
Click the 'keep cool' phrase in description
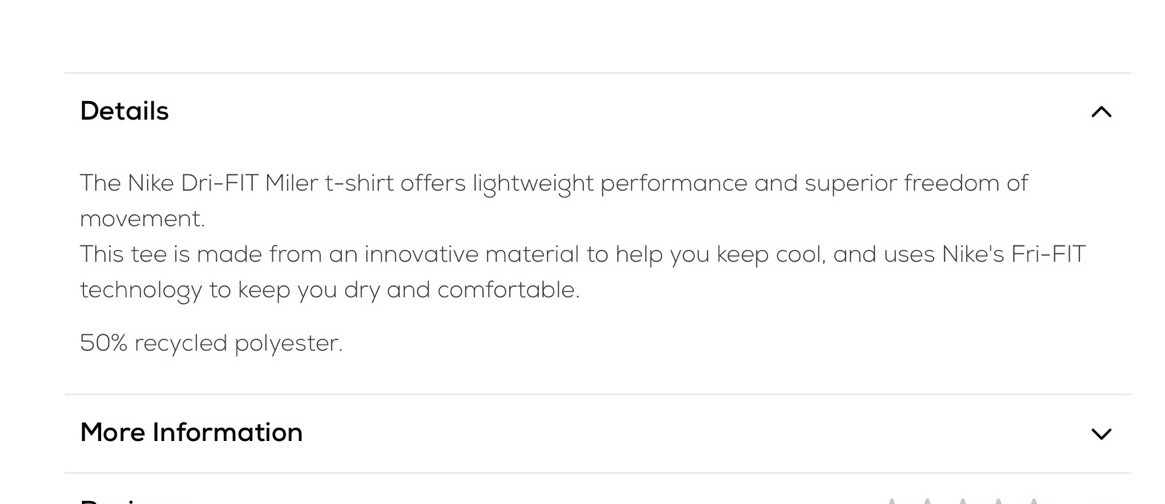click(x=771, y=255)
